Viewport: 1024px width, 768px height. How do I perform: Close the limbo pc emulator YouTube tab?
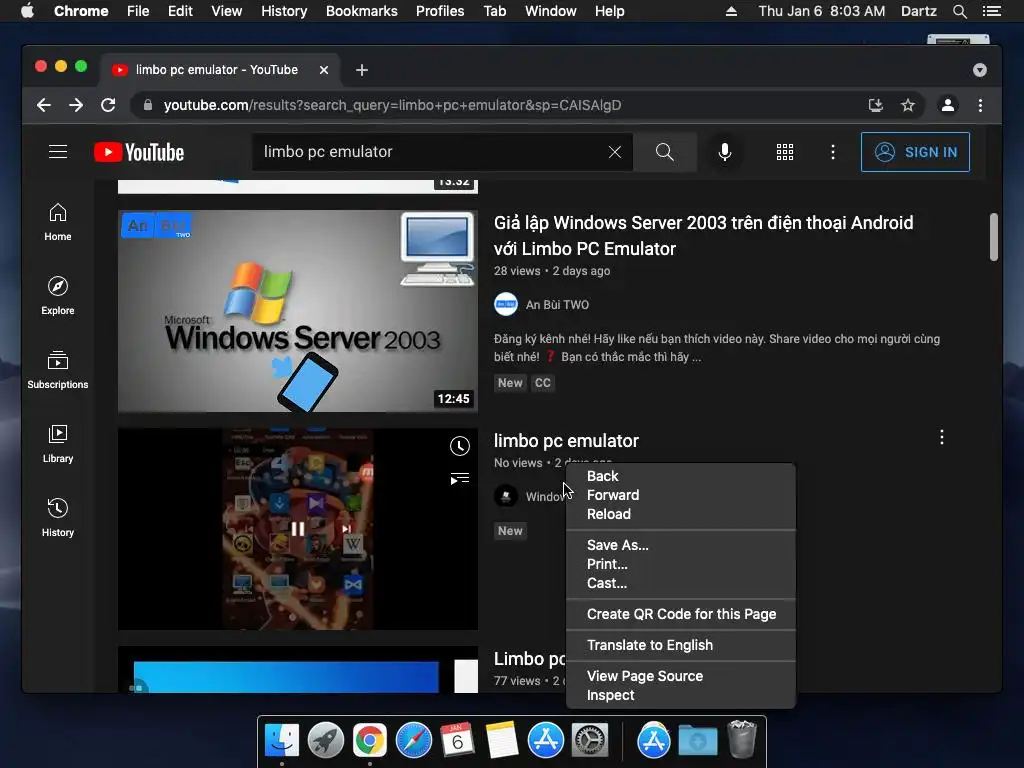coord(323,70)
